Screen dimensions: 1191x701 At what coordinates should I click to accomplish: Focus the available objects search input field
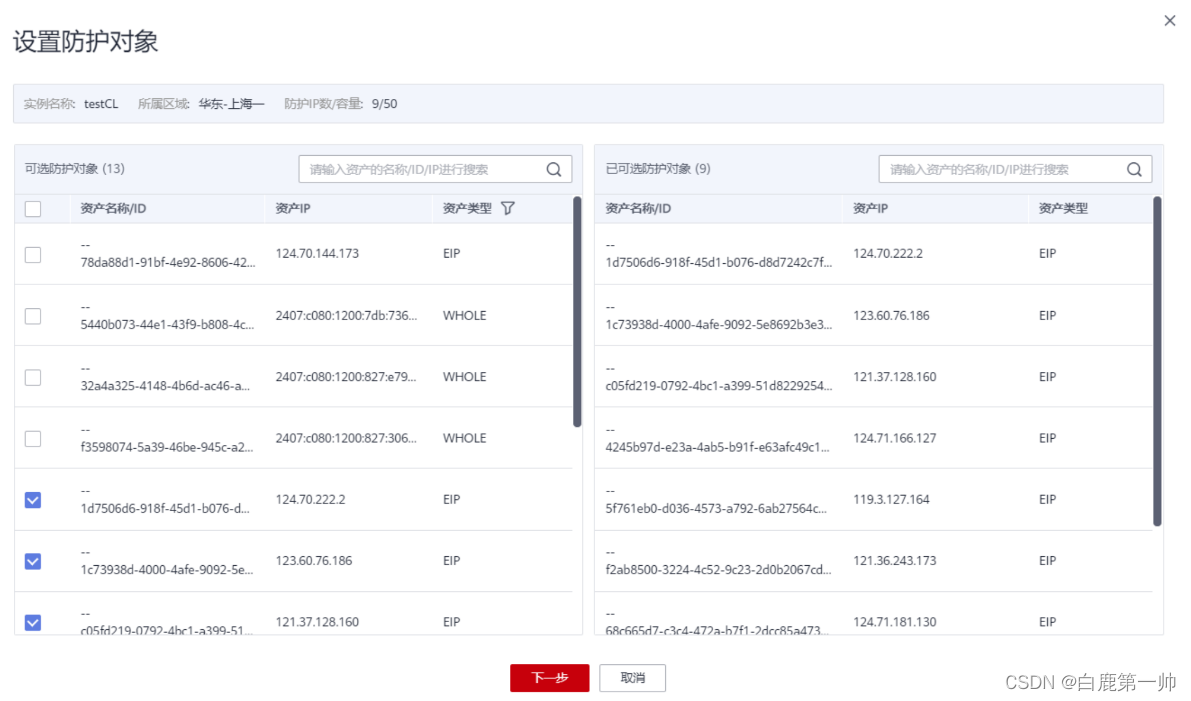[x=435, y=169]
